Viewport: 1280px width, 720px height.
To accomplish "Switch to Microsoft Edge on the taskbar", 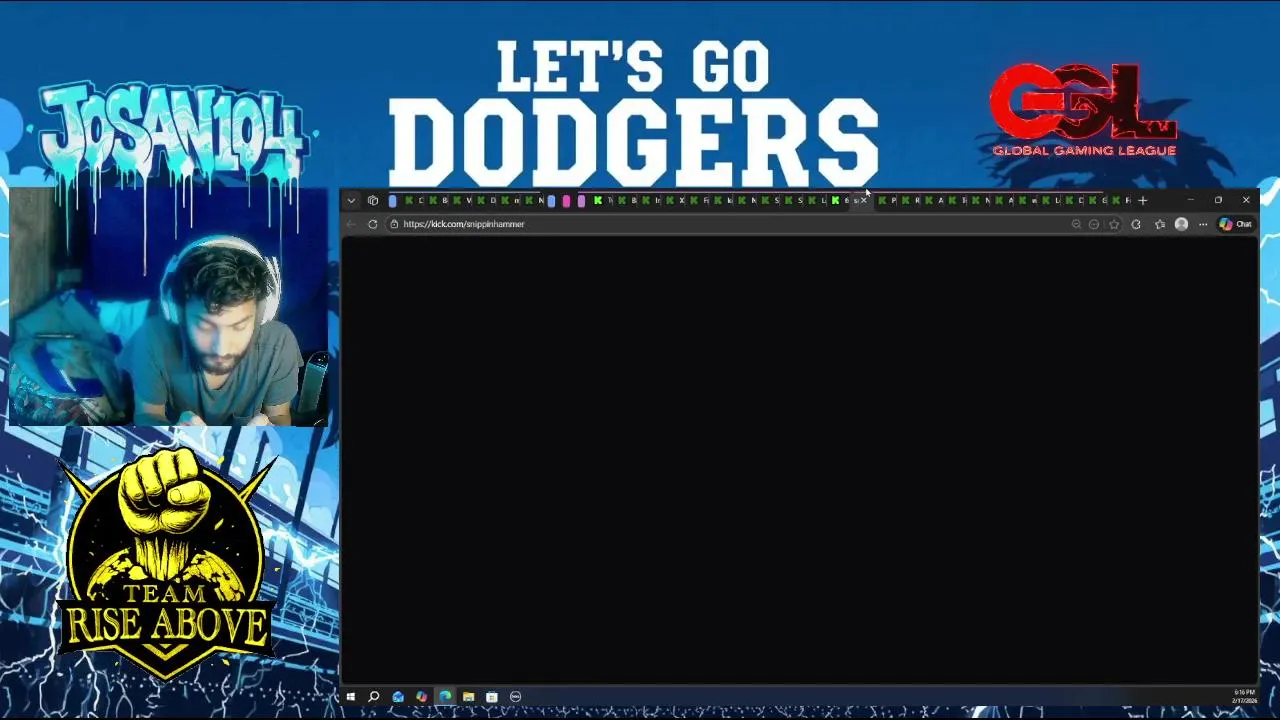I will point(445,697).
